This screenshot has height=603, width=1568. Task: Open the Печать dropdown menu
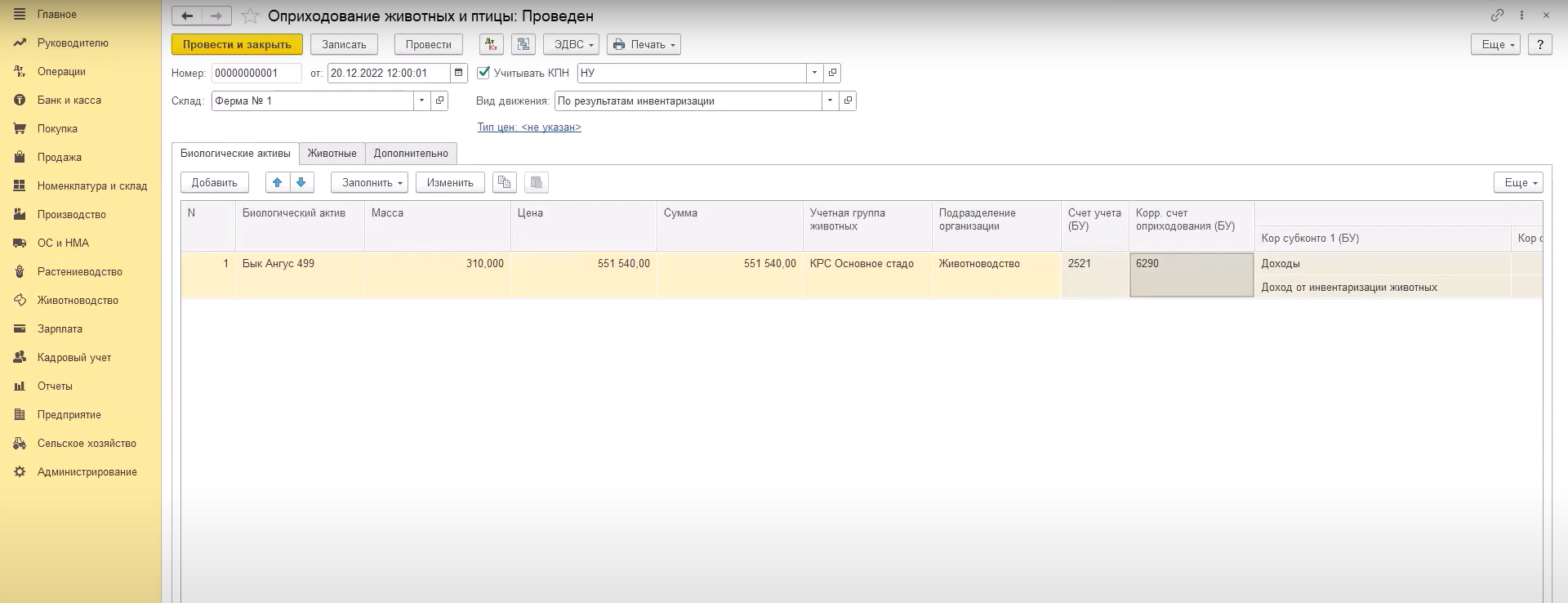[644, 44]
